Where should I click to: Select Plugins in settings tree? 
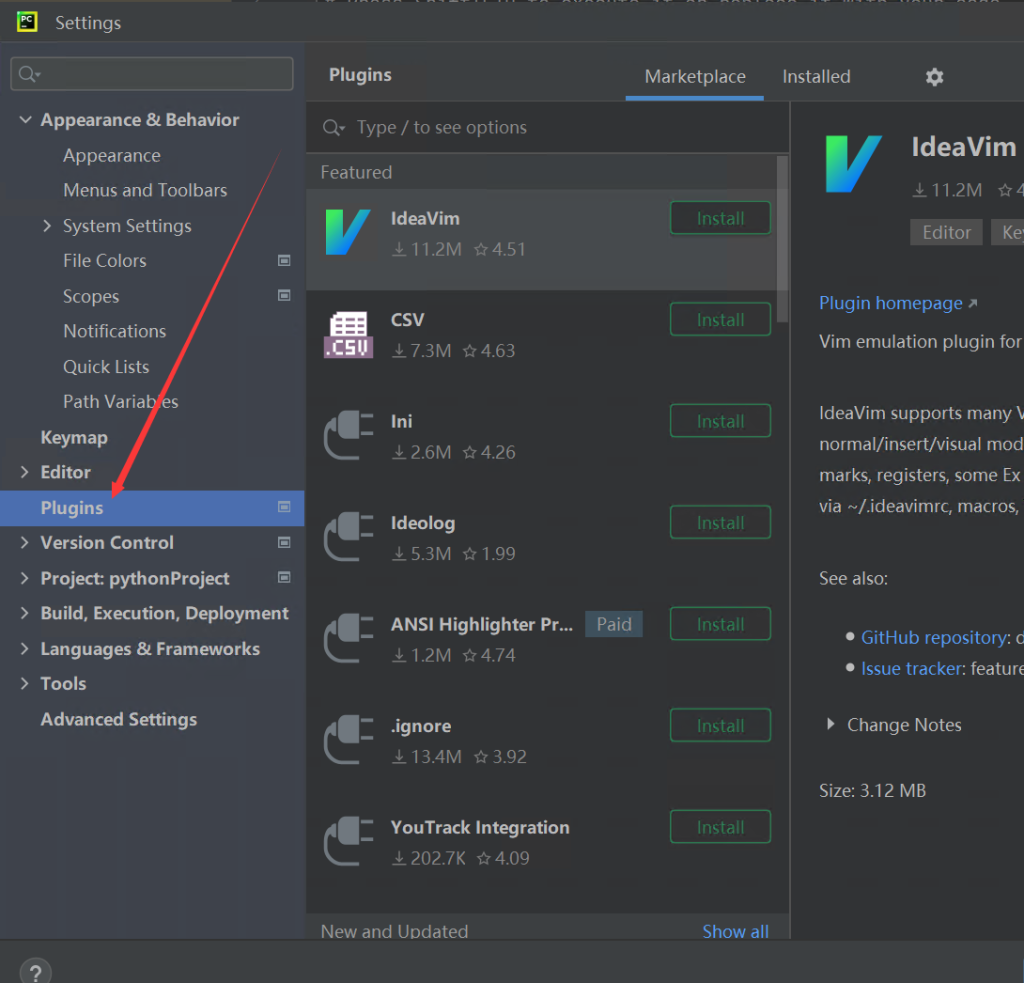152,508
